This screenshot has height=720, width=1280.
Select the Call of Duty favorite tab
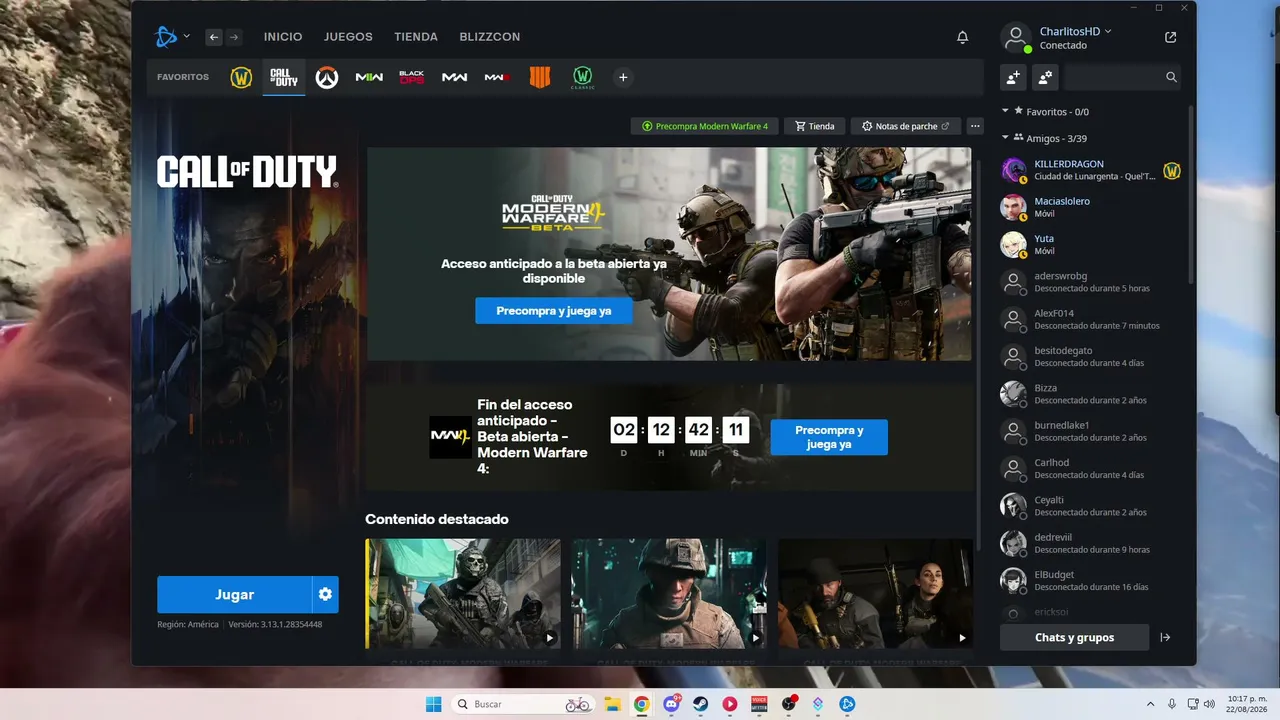coord(284,77)
